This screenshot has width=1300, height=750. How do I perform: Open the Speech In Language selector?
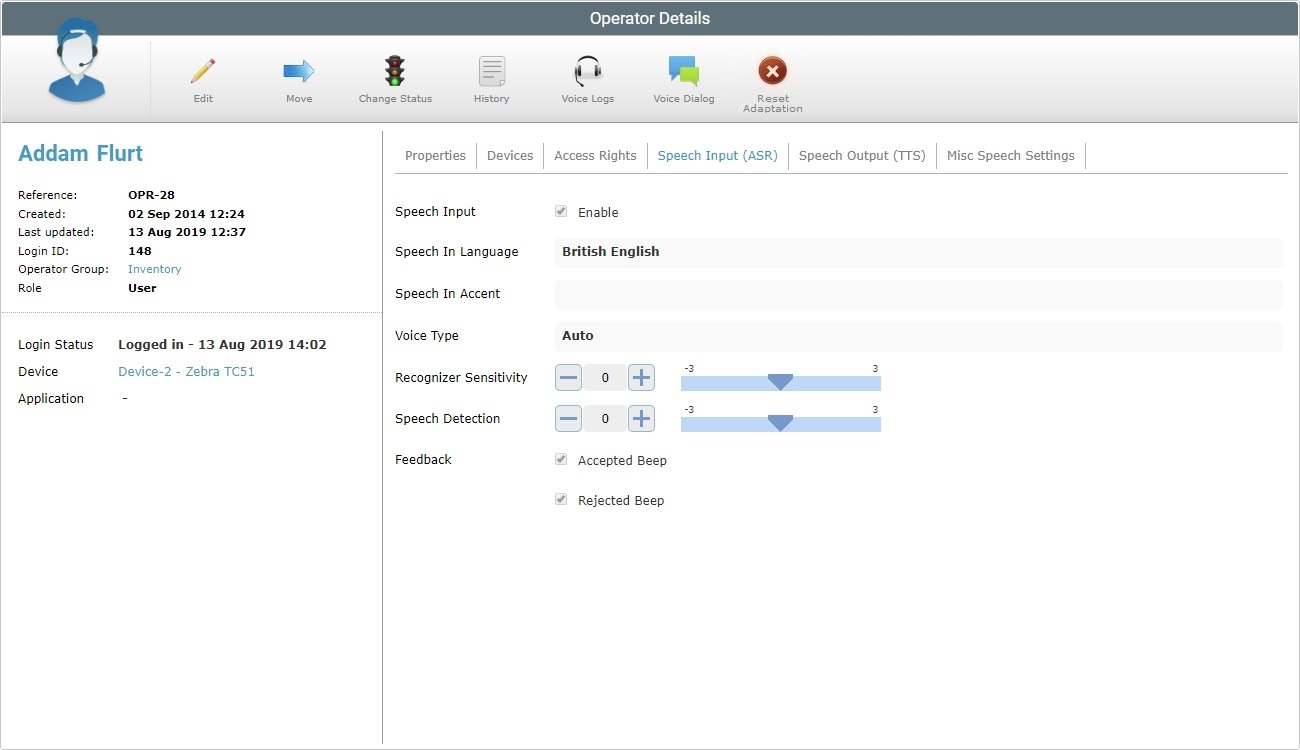click(x=918, y=251)
